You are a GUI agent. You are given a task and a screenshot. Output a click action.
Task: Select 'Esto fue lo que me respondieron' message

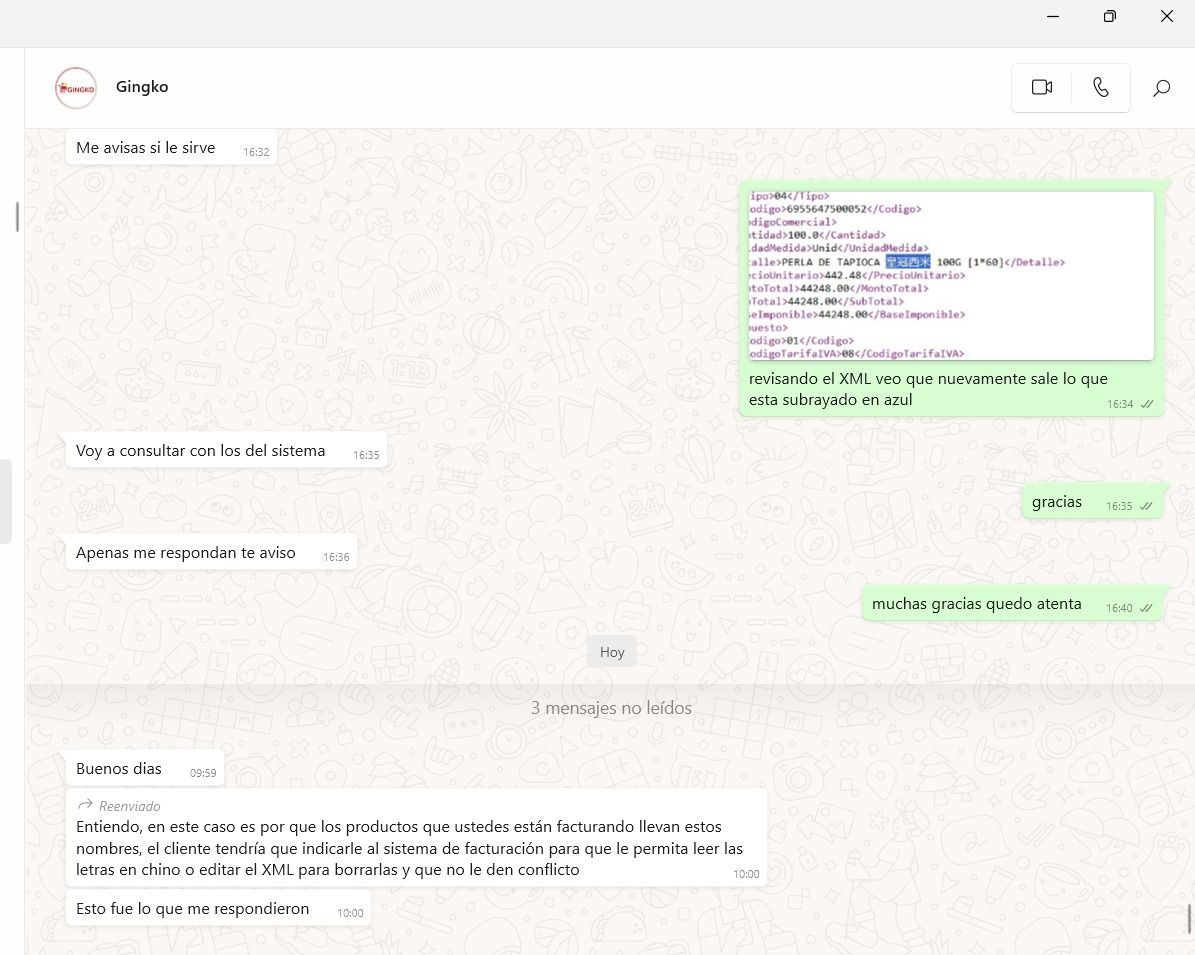[x=193, y=909]
